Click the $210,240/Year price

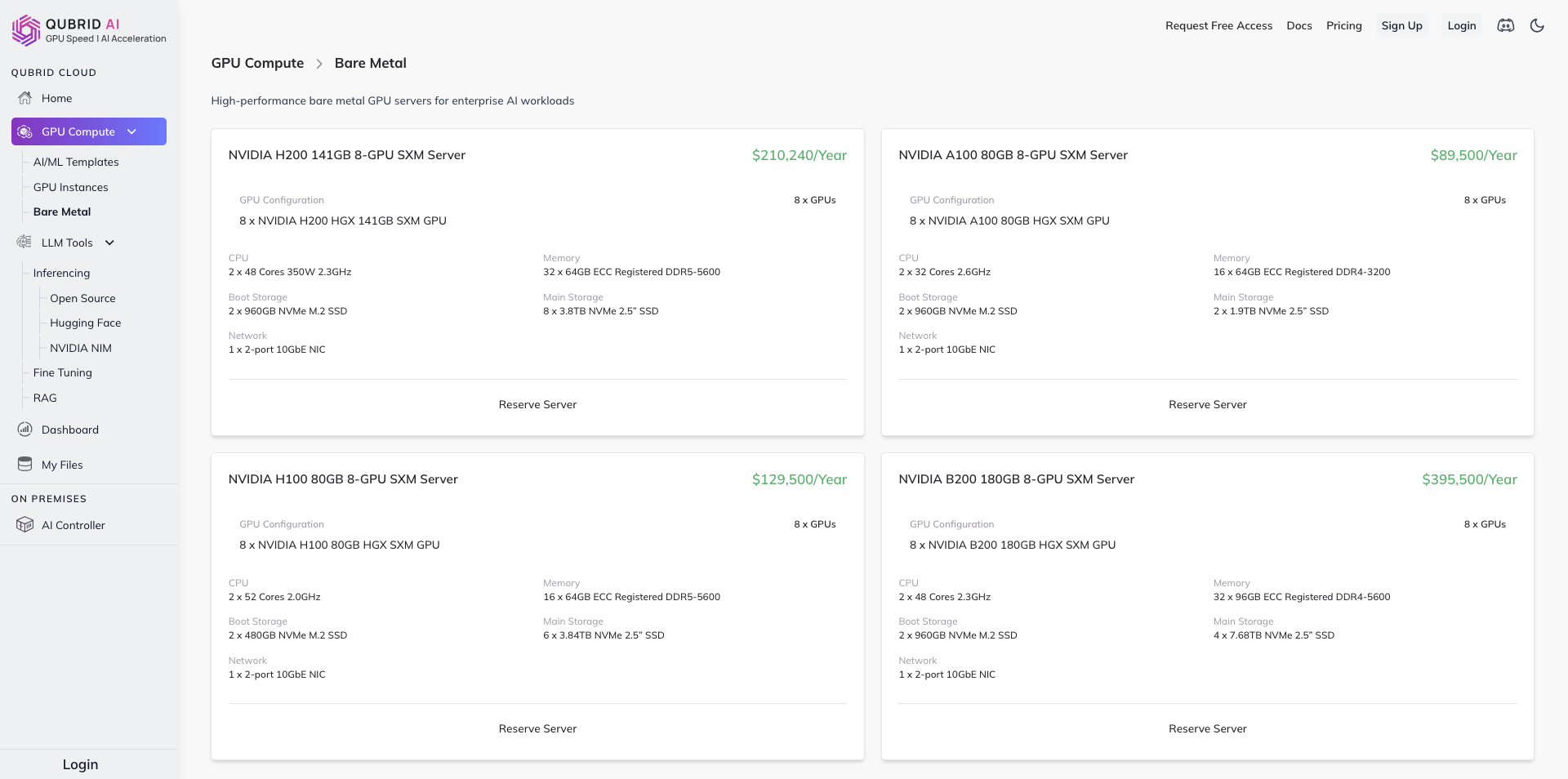point(800,155)
